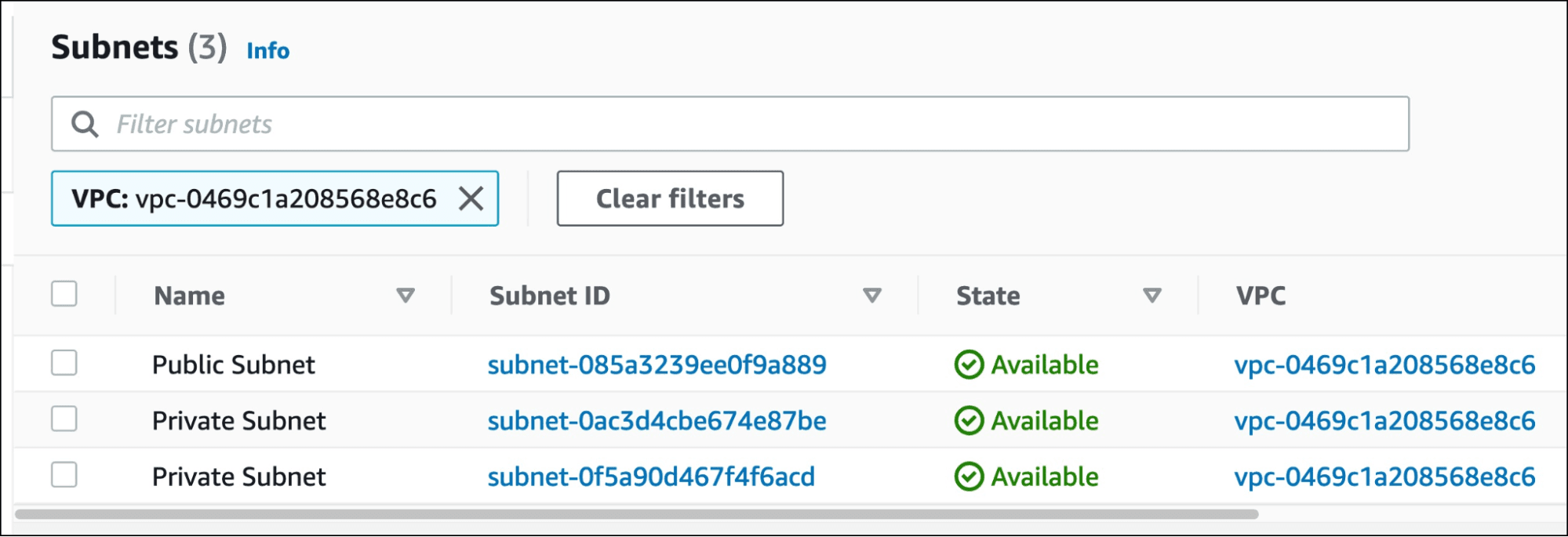Select all subnets with the header checkbox

pos(65,295)
